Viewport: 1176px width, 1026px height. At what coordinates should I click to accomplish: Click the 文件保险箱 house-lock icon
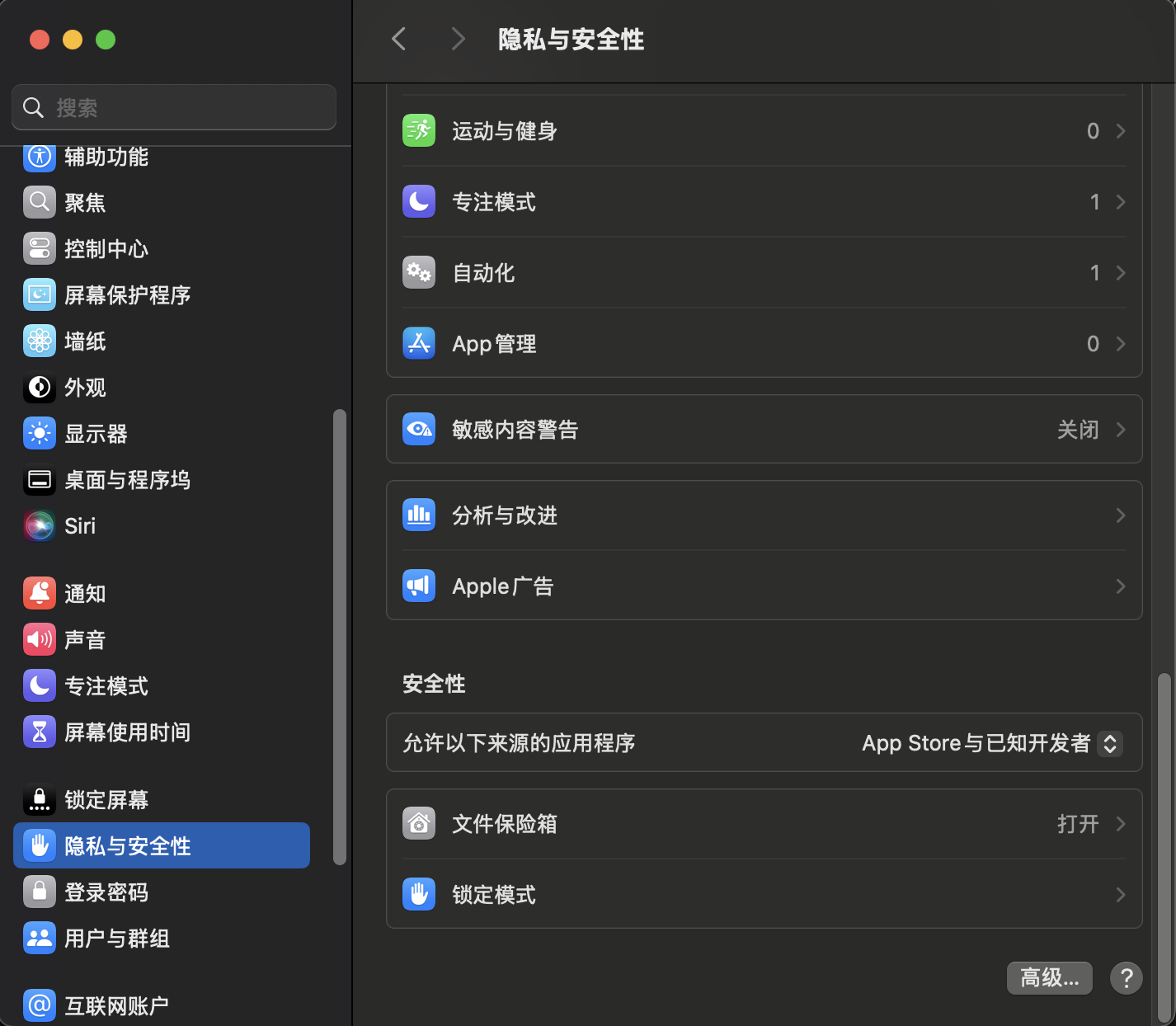(419, 824)
